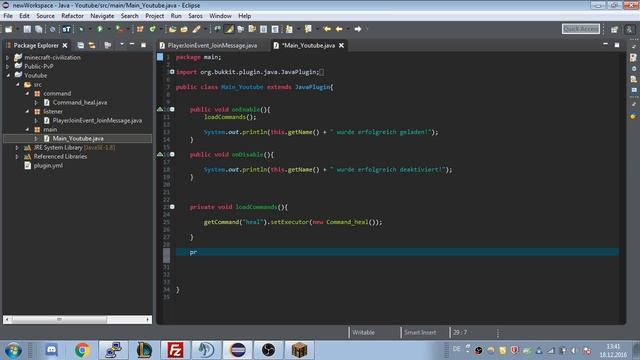The height and width of the screenshot is (360, 640).
Task: Collapse the command package
Action: click(x=27, y=93)
